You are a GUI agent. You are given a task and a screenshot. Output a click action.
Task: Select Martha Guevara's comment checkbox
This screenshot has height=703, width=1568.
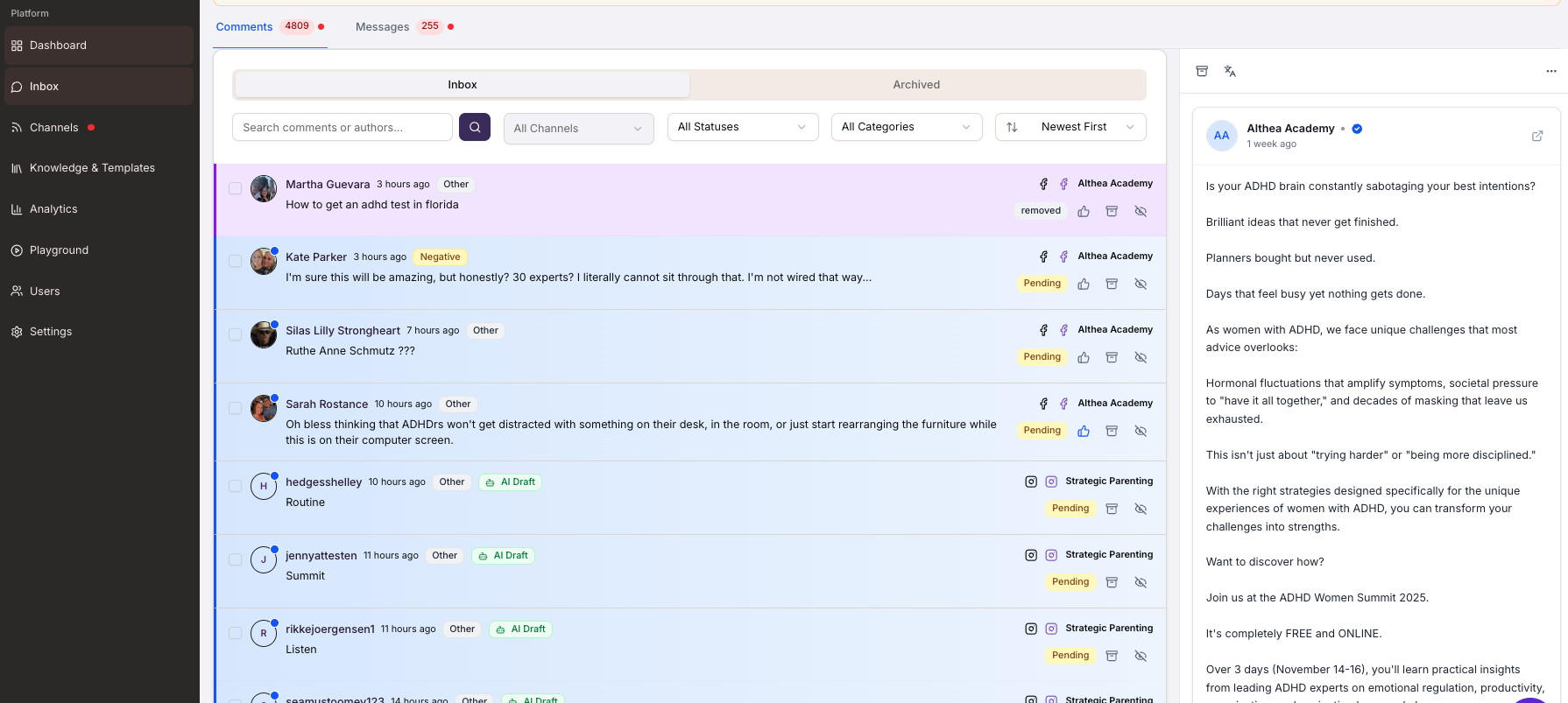click(235, 188)
